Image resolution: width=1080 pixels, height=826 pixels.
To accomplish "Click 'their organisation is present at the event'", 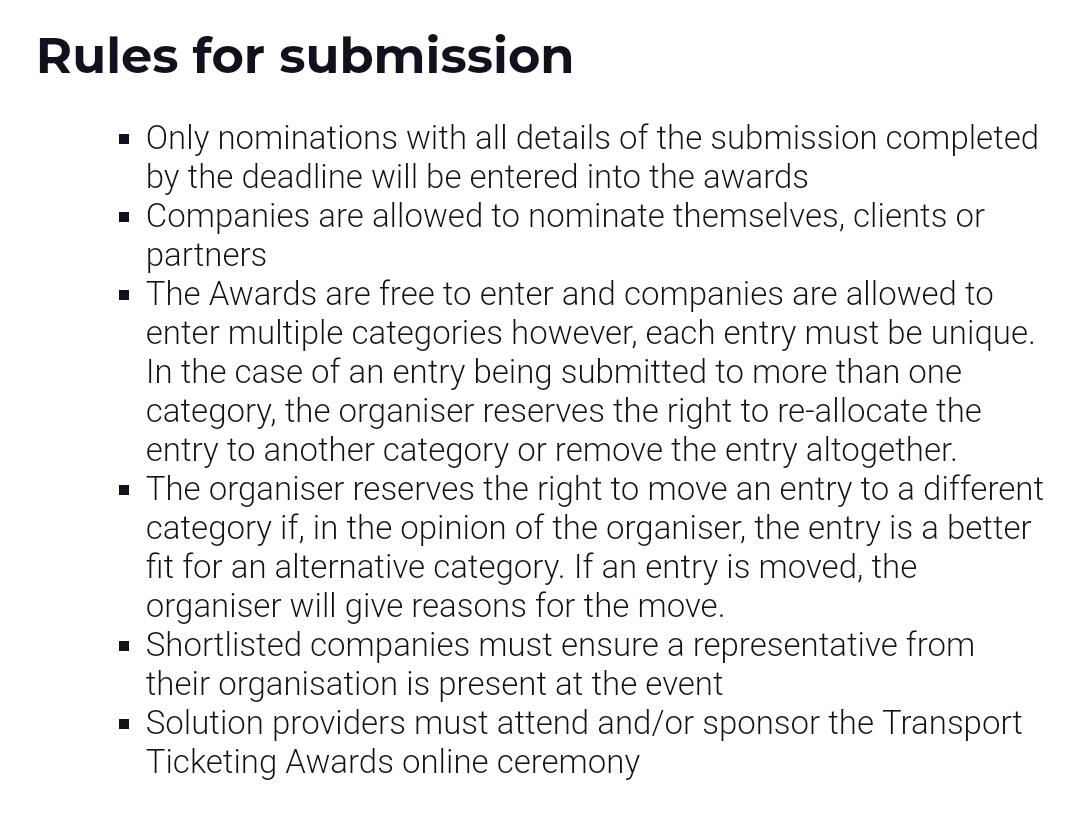I will point(435,684).
